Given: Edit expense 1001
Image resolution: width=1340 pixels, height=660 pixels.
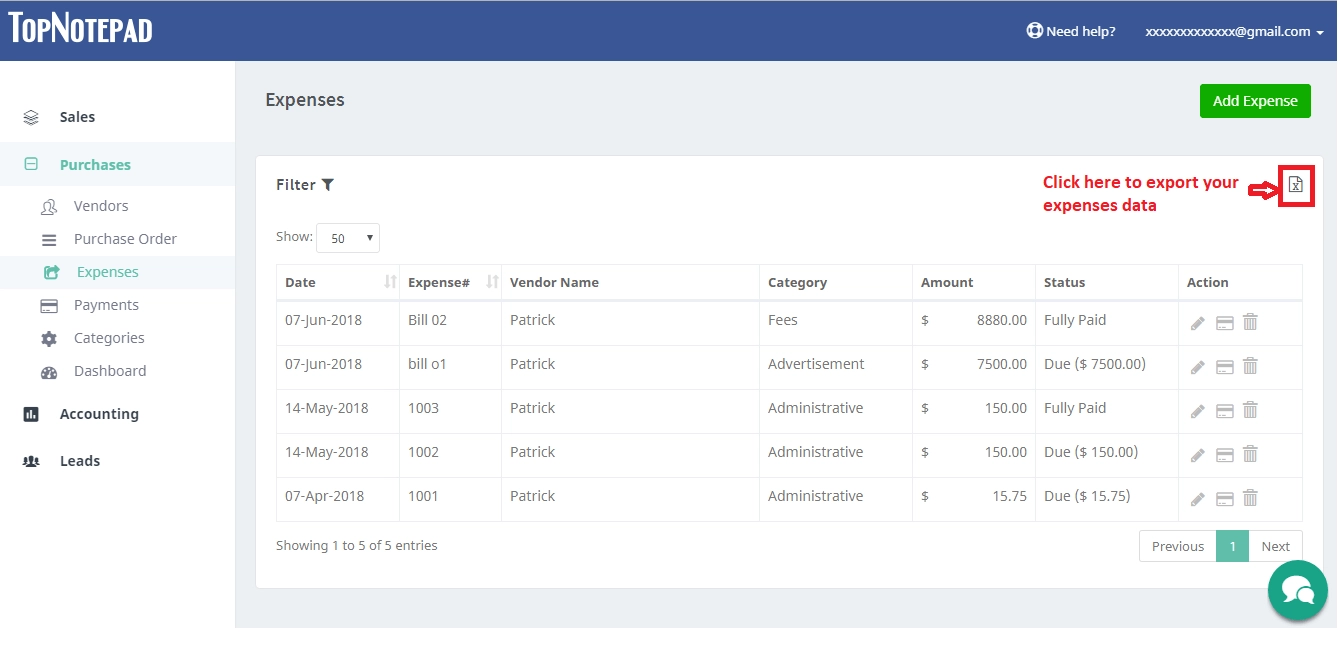Looking at the screenshot, I should pos(1198,499).
